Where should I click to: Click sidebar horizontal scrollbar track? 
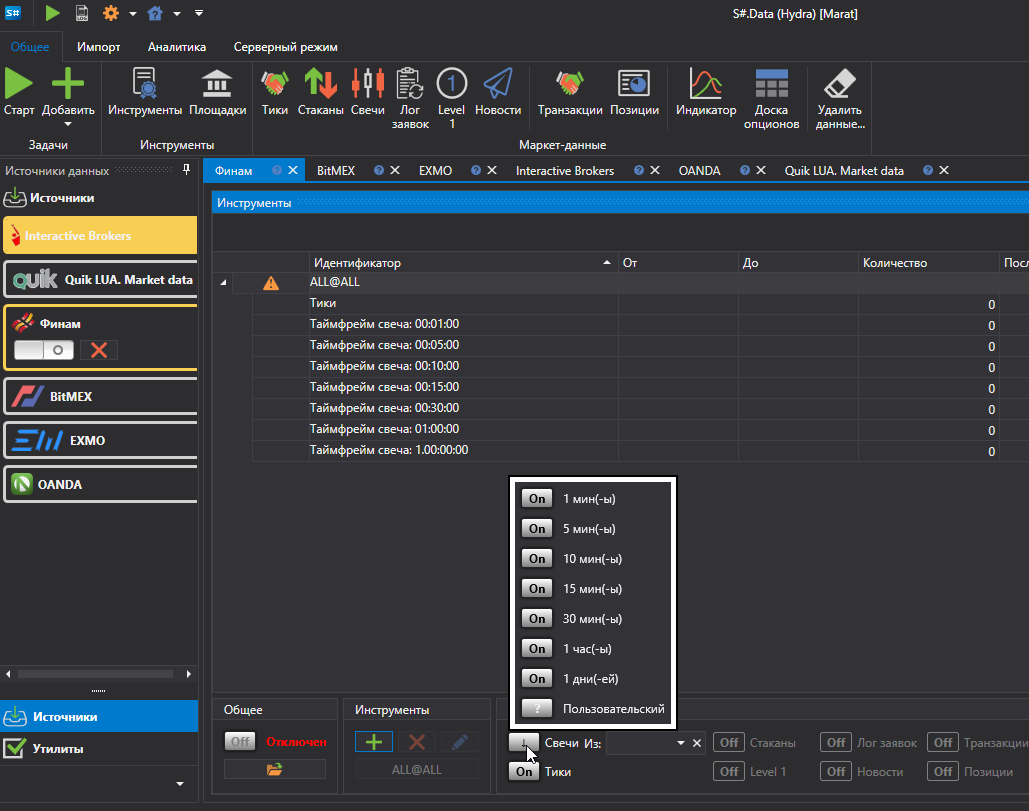click(96, 674)
